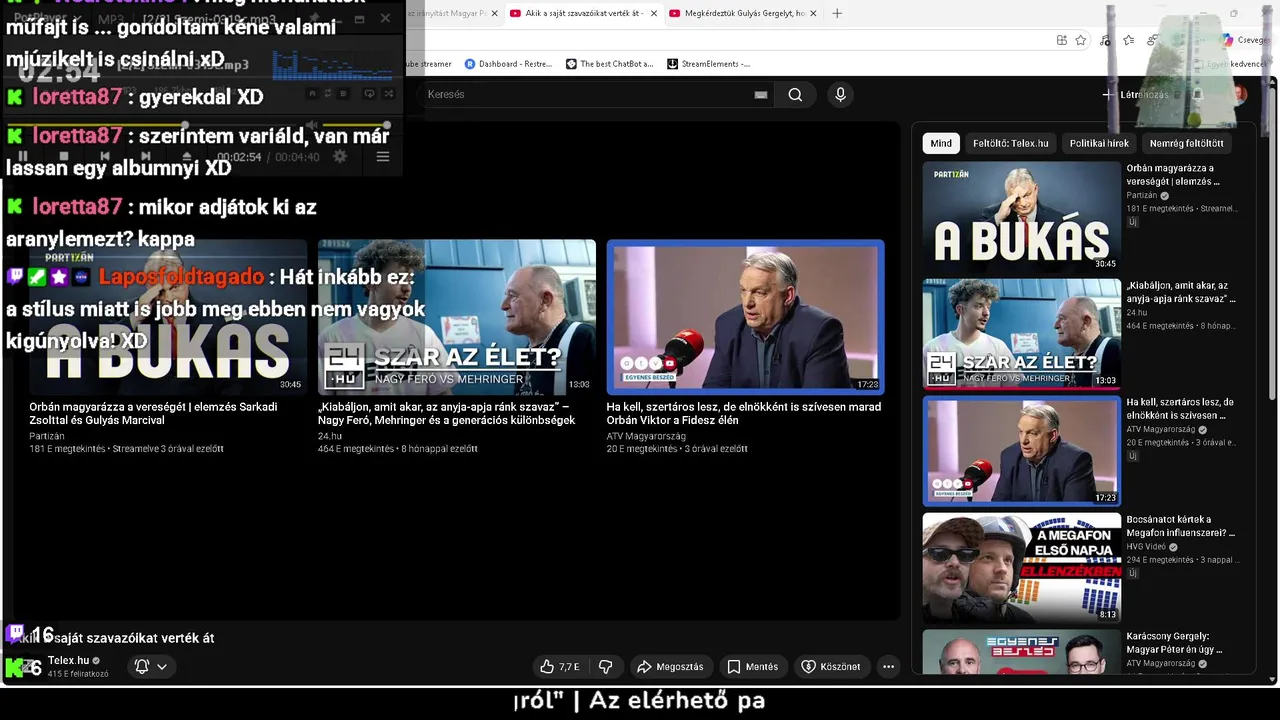The width and height of the screenshot is (1280, 720).
Task: Click the YouTube search magnifier button
Action: coord(795,95)
